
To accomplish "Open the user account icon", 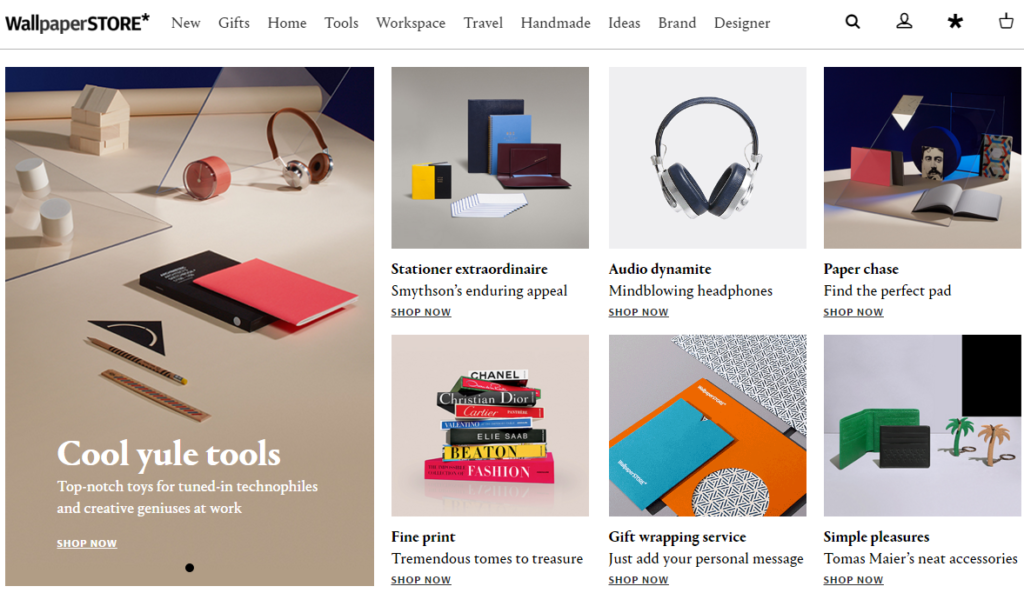I will point(904,22).
